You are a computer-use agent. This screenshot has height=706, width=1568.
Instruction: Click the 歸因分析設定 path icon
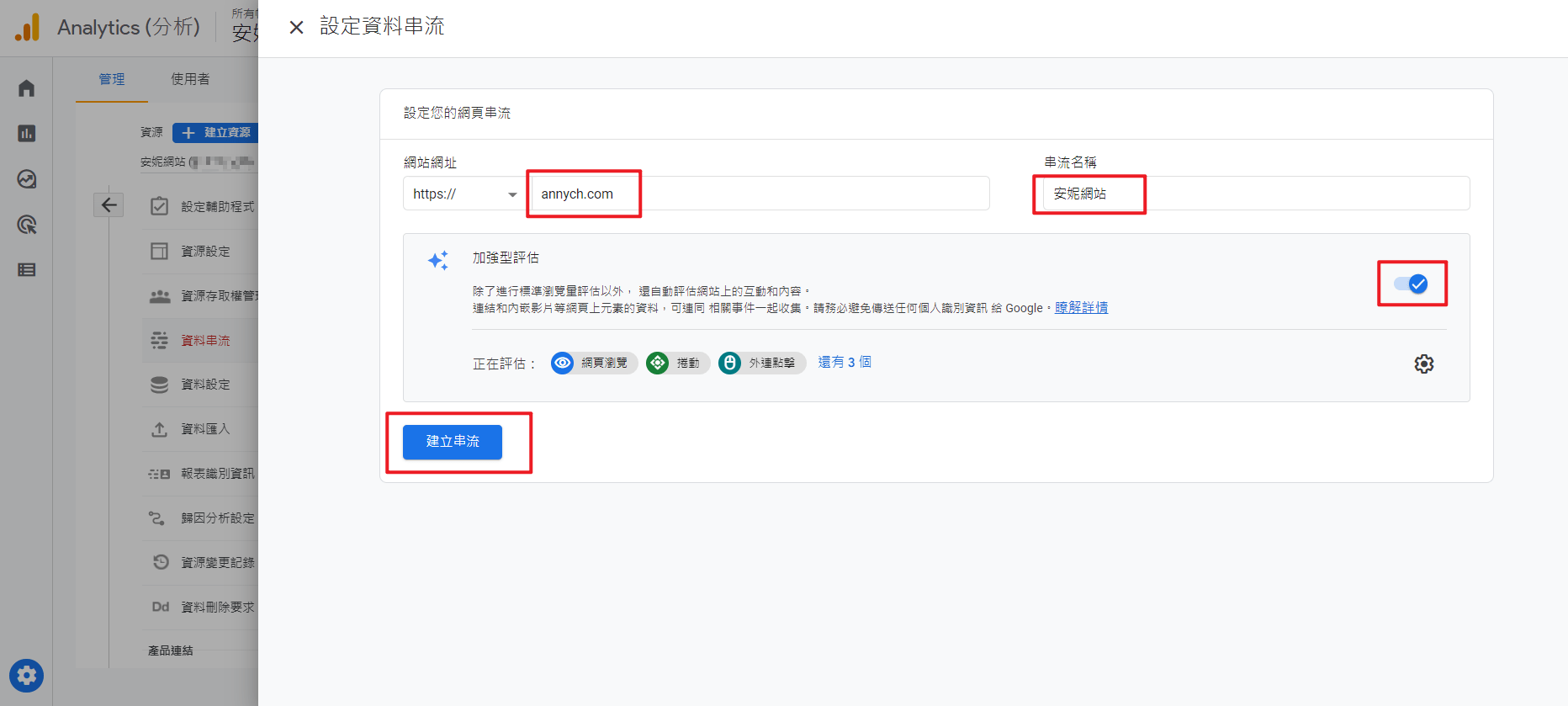click(156, 518)
